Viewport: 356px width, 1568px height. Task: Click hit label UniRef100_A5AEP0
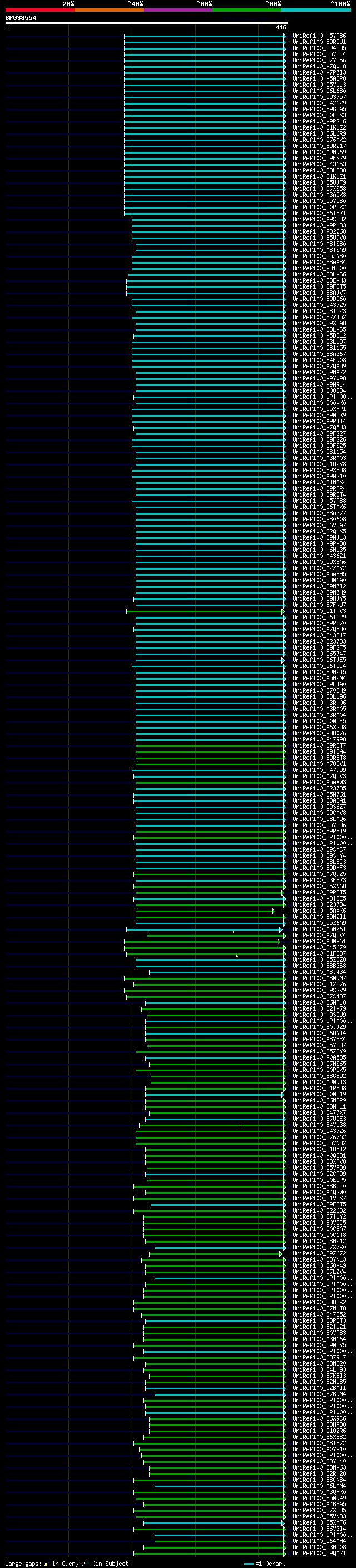[x=319, y=78]
